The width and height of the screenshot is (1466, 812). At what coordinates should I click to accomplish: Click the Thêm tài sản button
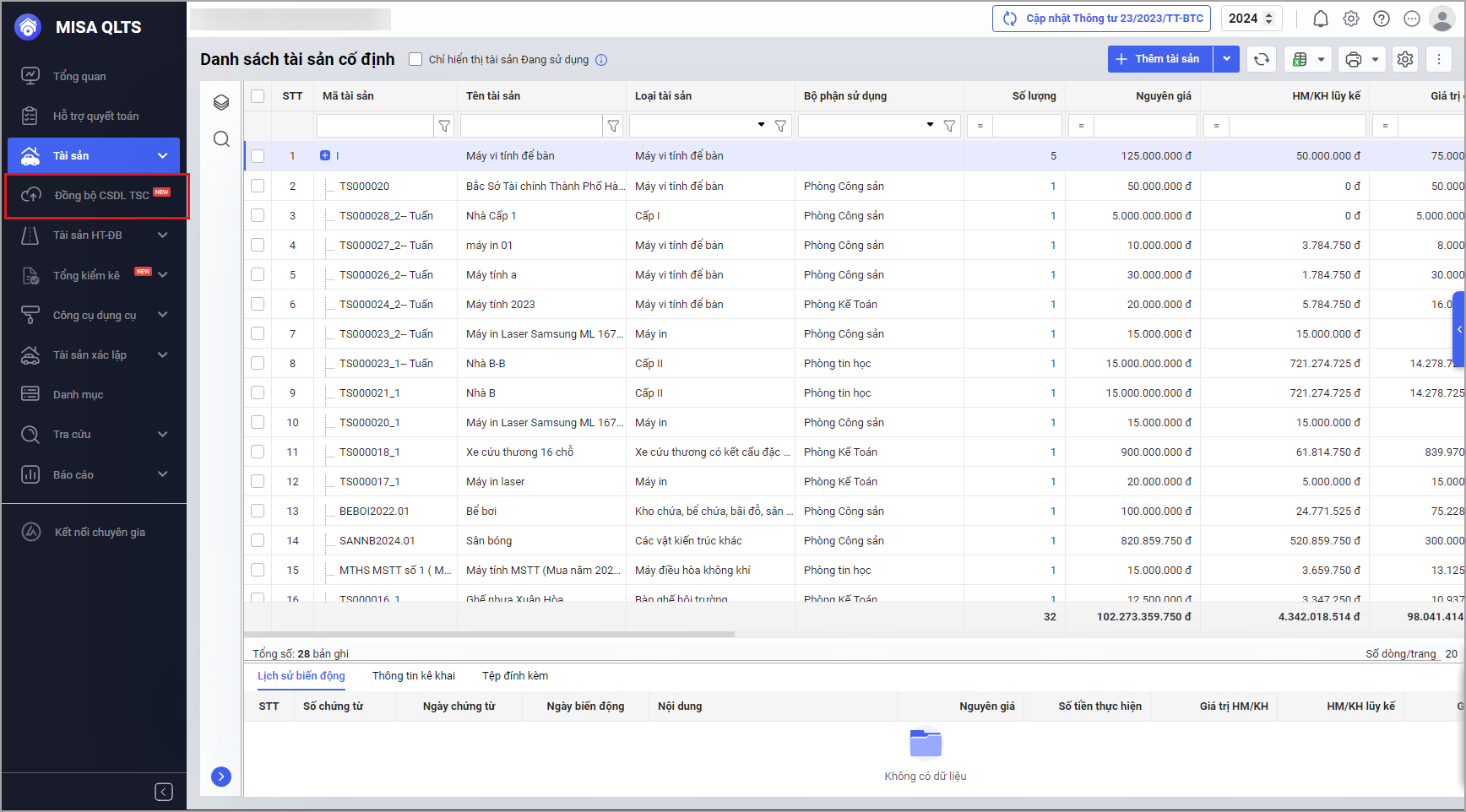click(1159, 59)
